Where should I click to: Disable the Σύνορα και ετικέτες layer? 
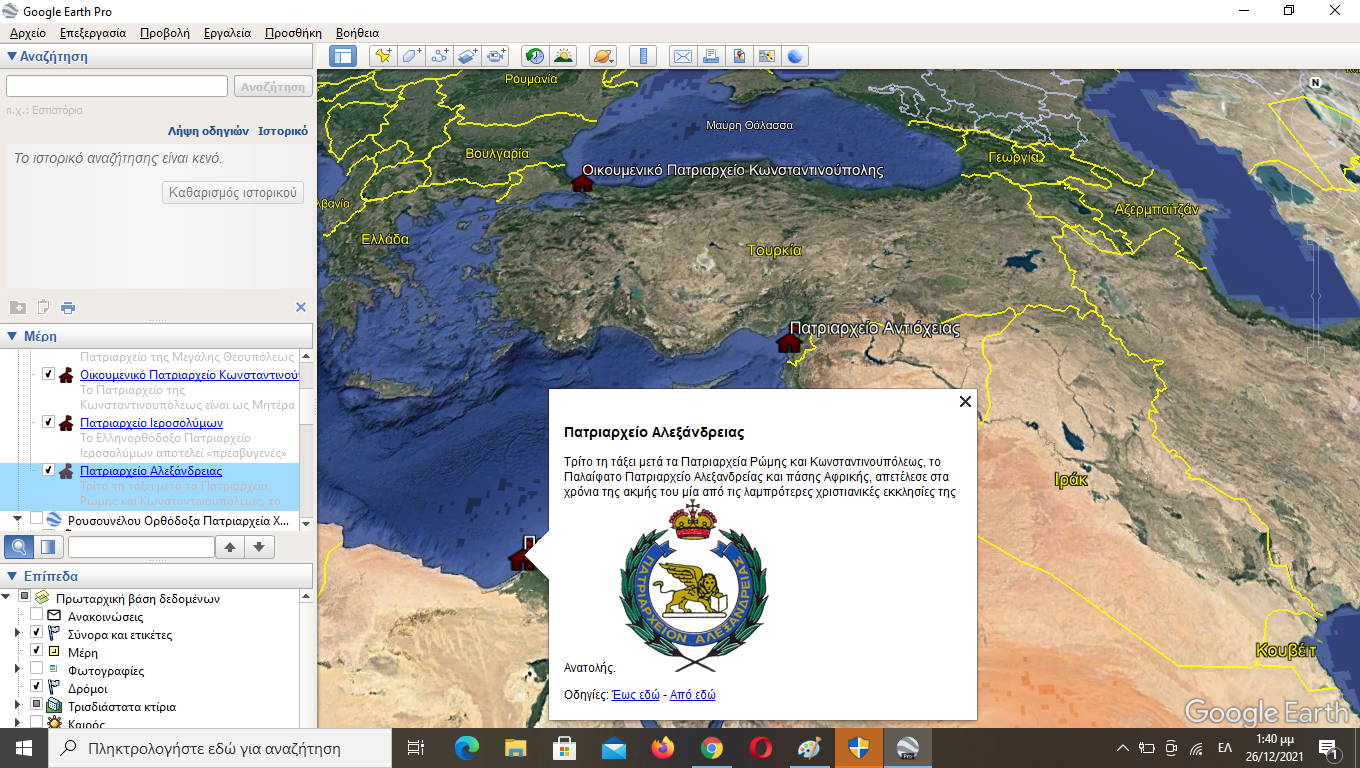tap(36, 634)
